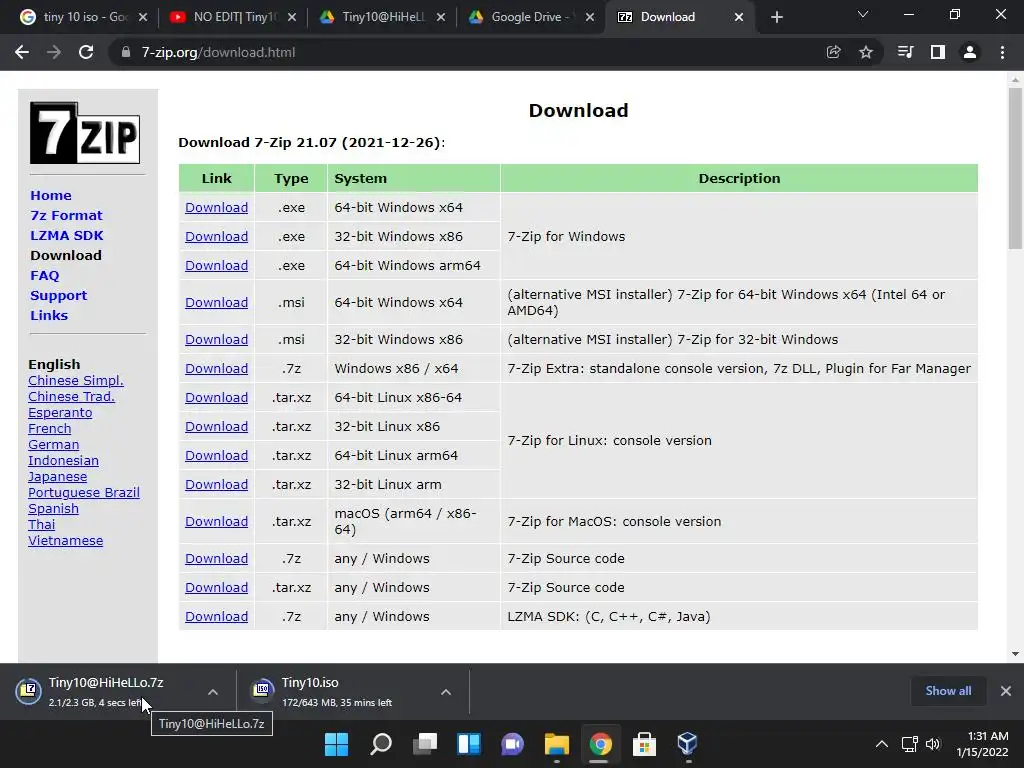
Task: Switch to the YouTube 'NO EDIT| Tiny10' tab
Action: 232,17
